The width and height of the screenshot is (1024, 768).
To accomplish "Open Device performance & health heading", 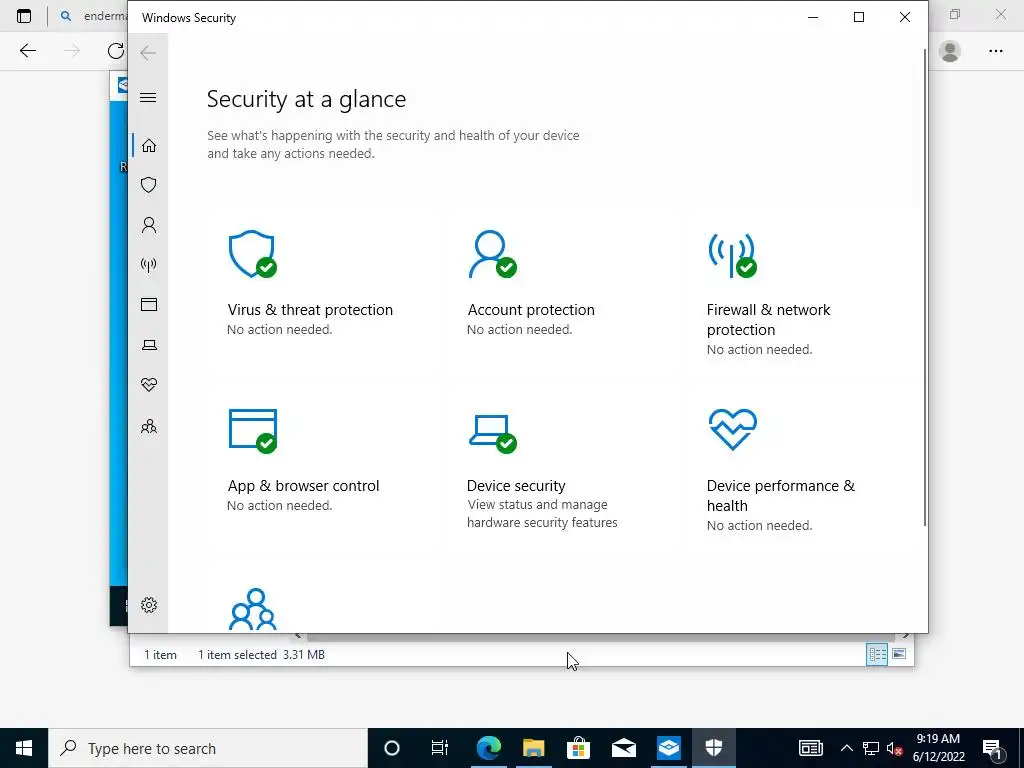I will point(780,496).
